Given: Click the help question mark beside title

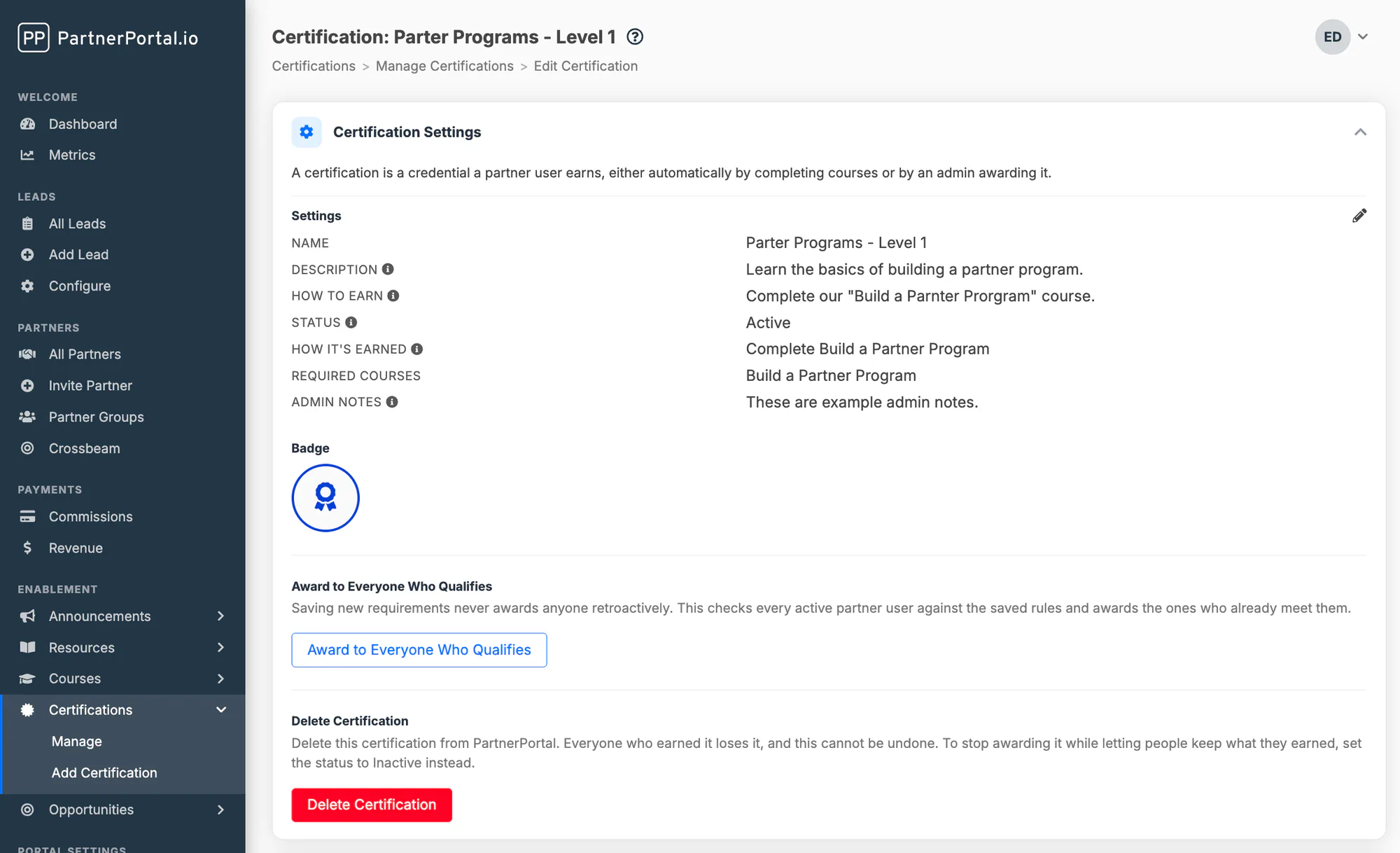Looking at the screenshot, I should coord(635,37).
